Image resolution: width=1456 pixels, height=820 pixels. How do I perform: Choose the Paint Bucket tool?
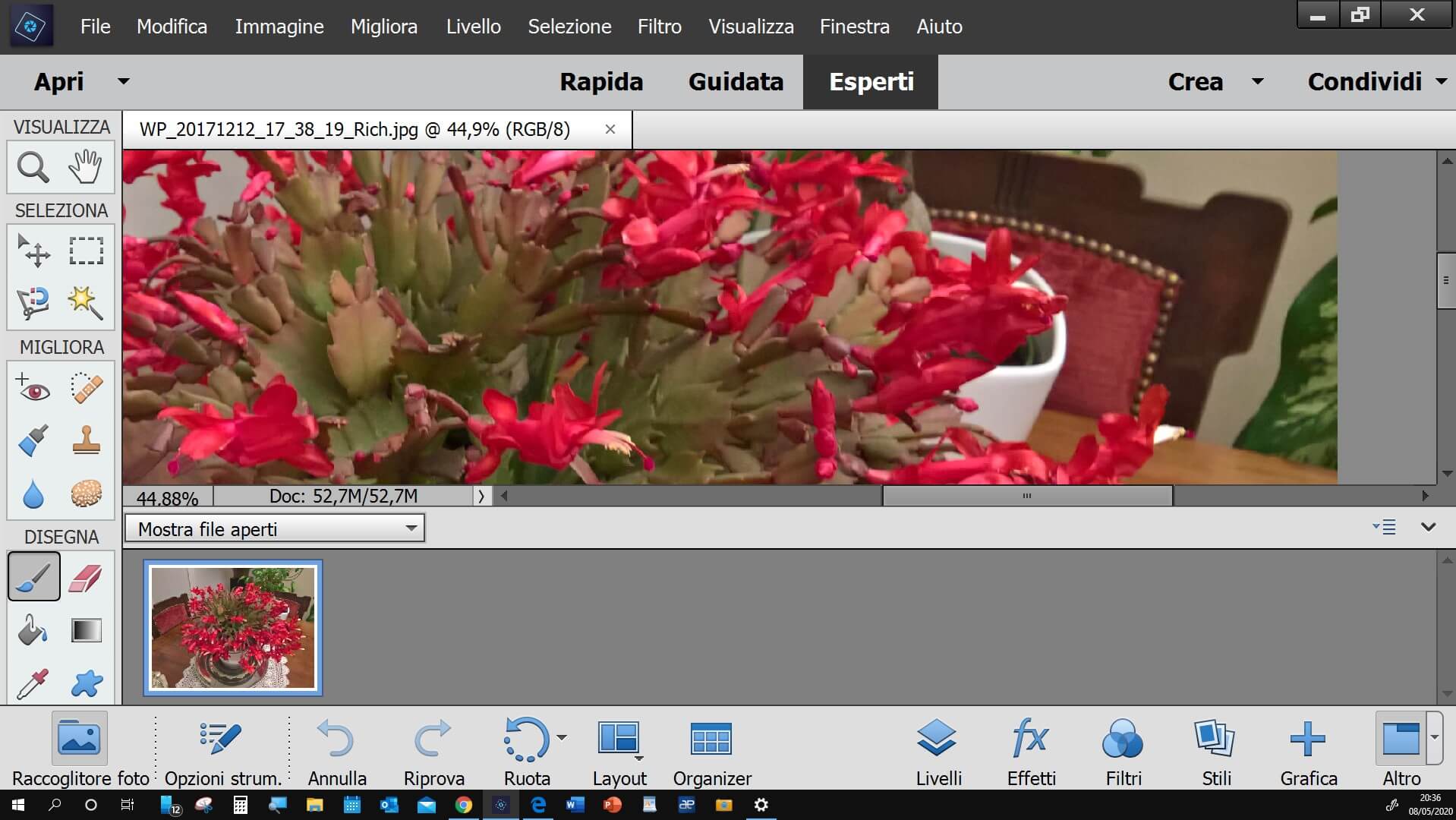33,630
